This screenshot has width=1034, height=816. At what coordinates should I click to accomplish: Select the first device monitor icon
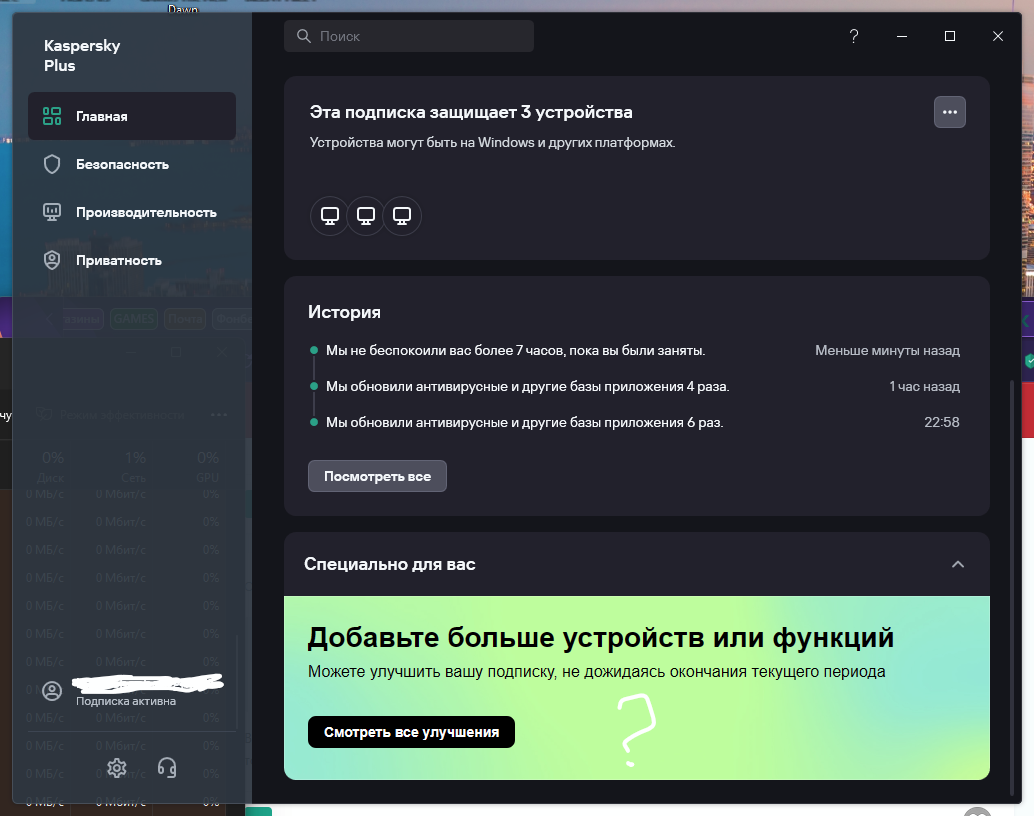[x=330, y=216]
